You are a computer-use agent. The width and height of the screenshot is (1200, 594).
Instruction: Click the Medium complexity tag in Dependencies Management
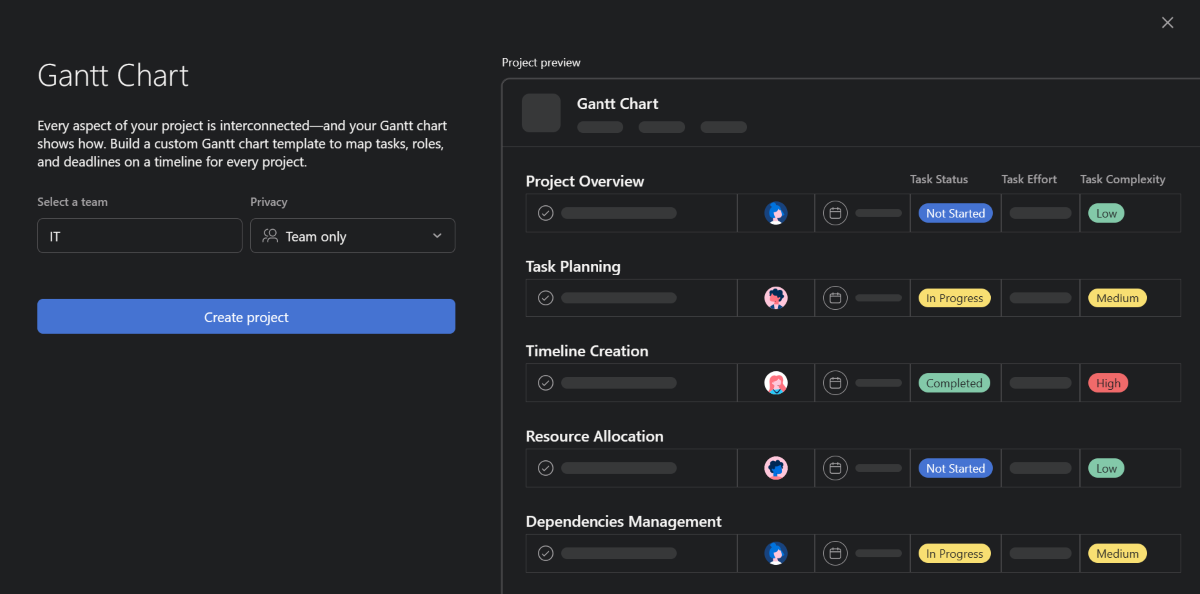click(1117, 553)
